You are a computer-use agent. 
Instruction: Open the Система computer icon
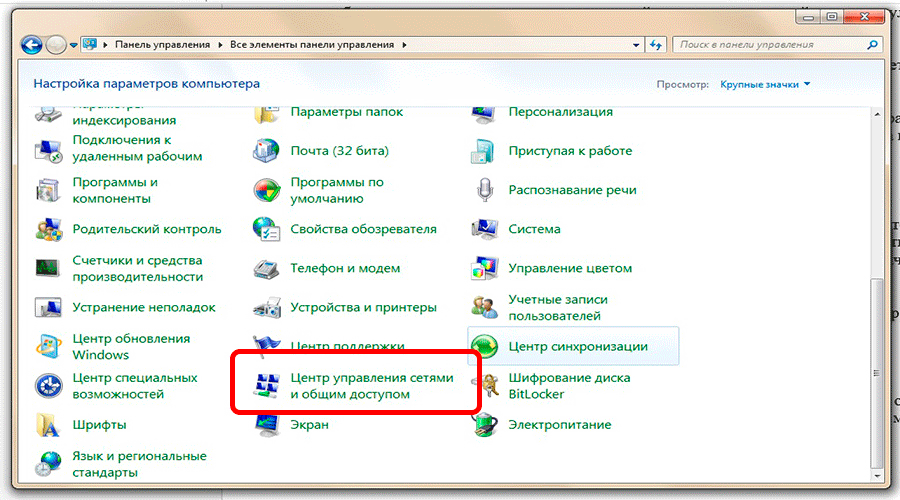[484, 229]
